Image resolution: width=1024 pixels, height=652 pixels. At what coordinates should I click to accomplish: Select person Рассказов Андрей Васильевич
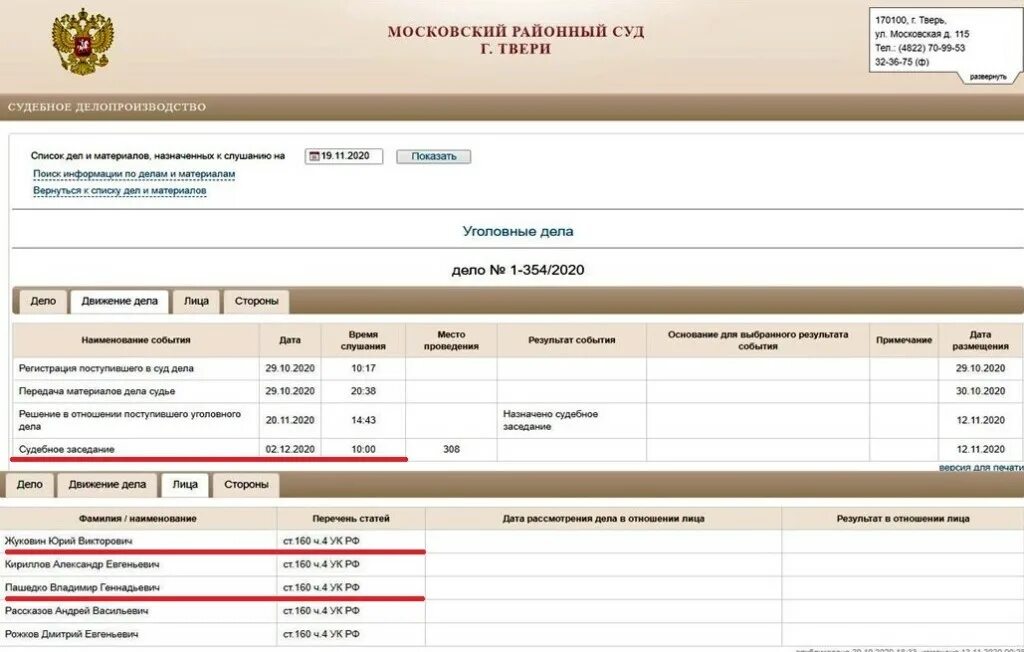pos(76,611)
